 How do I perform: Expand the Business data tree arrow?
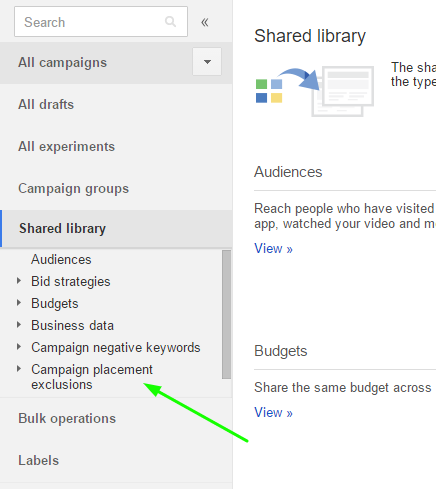19,325
